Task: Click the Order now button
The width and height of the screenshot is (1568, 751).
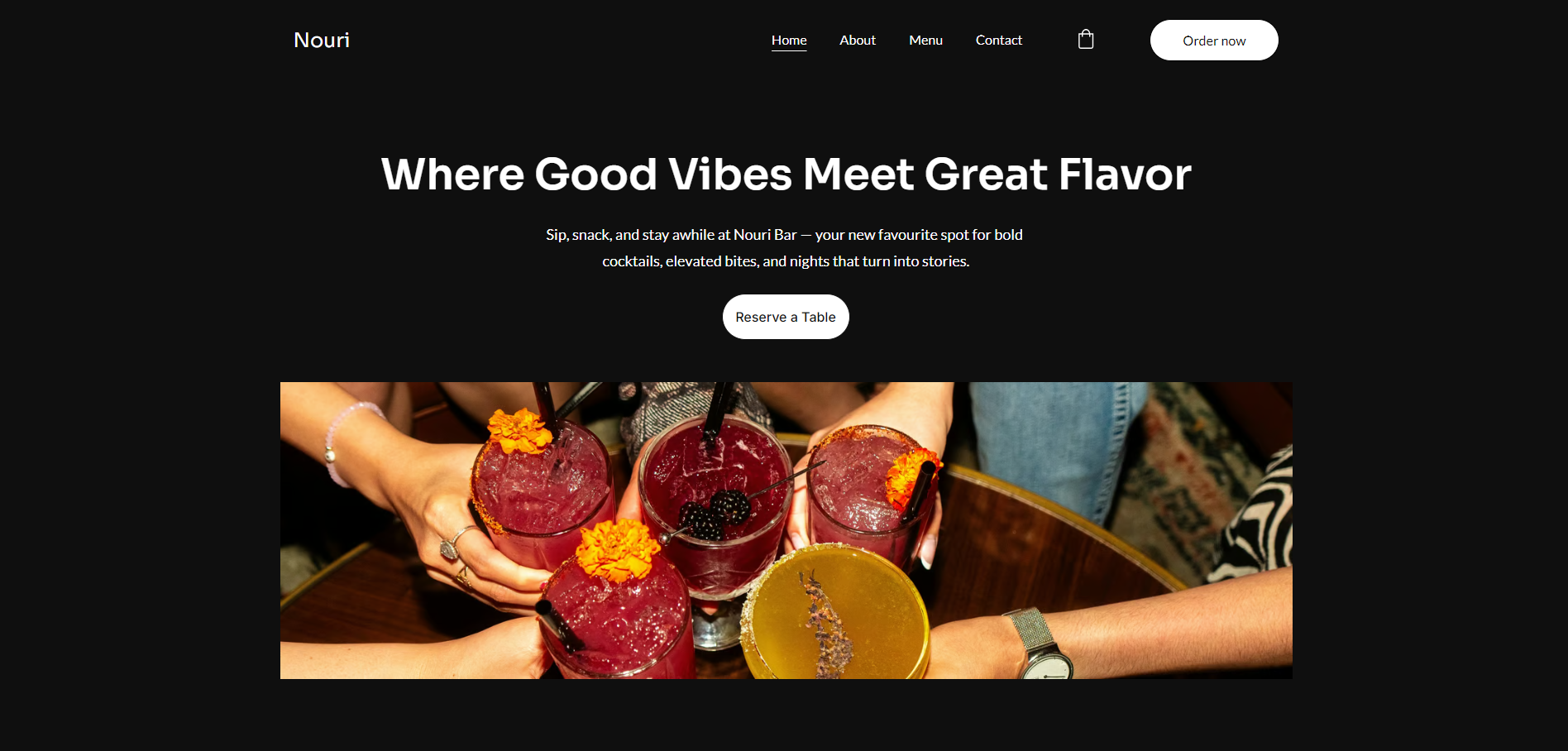Action: tap(1214, 40)
